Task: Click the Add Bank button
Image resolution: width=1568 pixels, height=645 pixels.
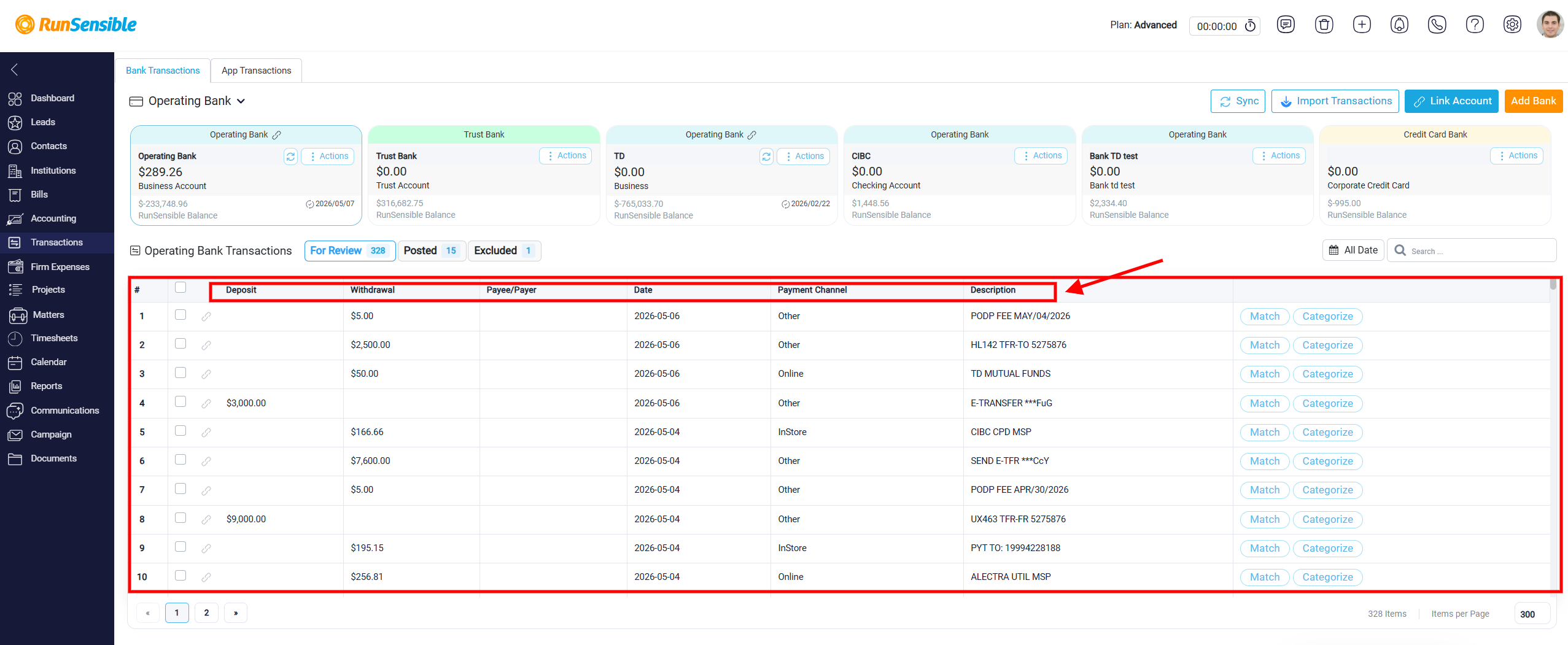Action: click(1533, 101)
